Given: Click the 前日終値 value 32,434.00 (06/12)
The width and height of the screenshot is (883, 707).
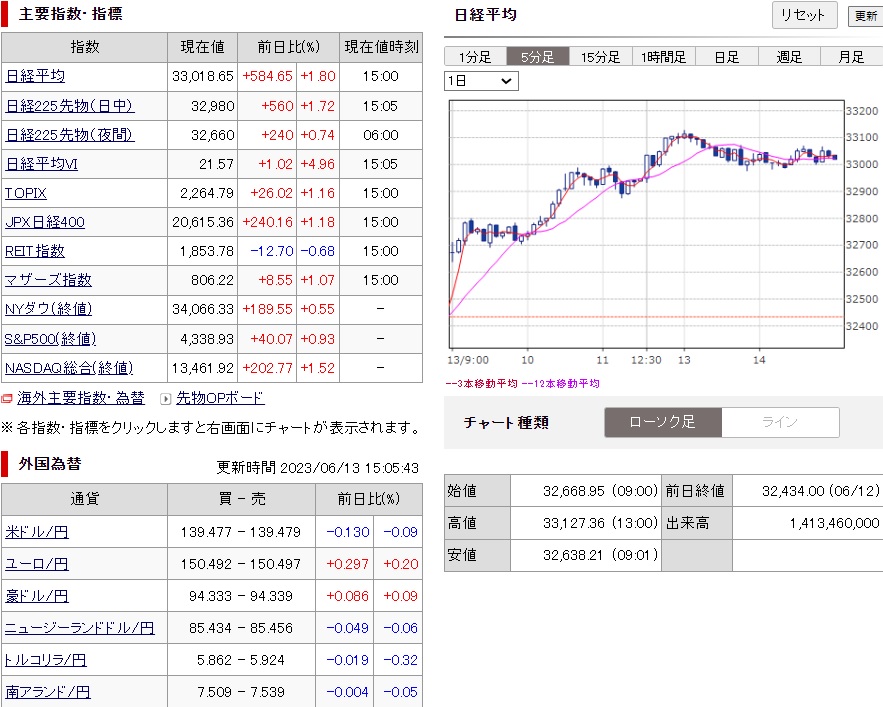Looking at the screenshot, I should click(820, 491).
